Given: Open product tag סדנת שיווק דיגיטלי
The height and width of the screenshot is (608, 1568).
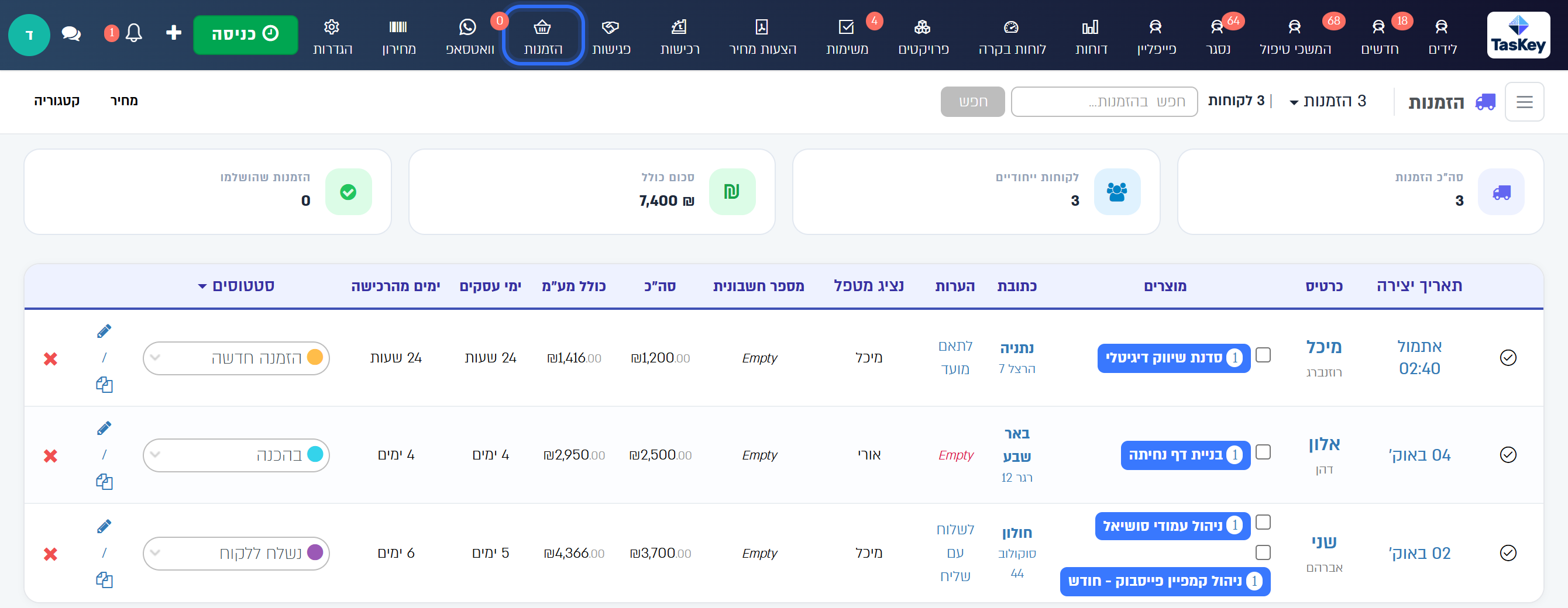Looking at the screenshot, I should tap(1173, 358).
